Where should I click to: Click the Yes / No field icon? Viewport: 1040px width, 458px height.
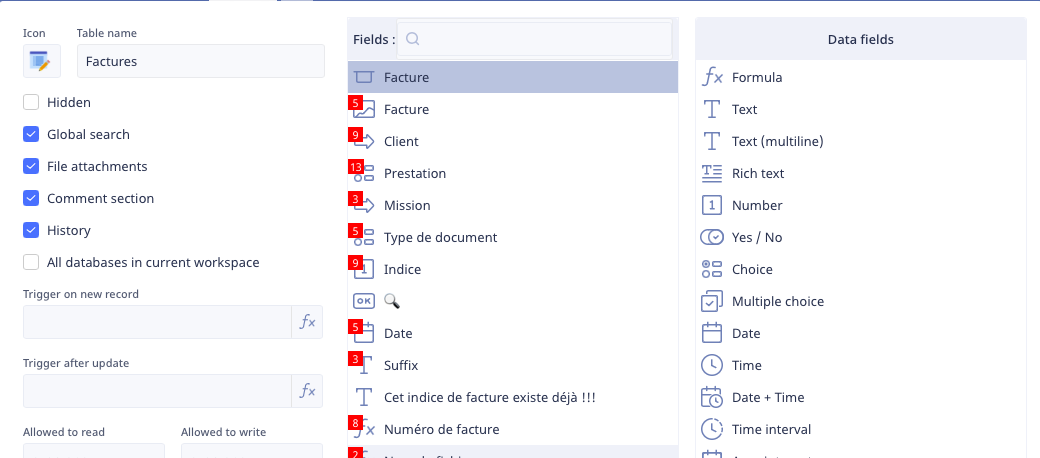pos(712,237)
